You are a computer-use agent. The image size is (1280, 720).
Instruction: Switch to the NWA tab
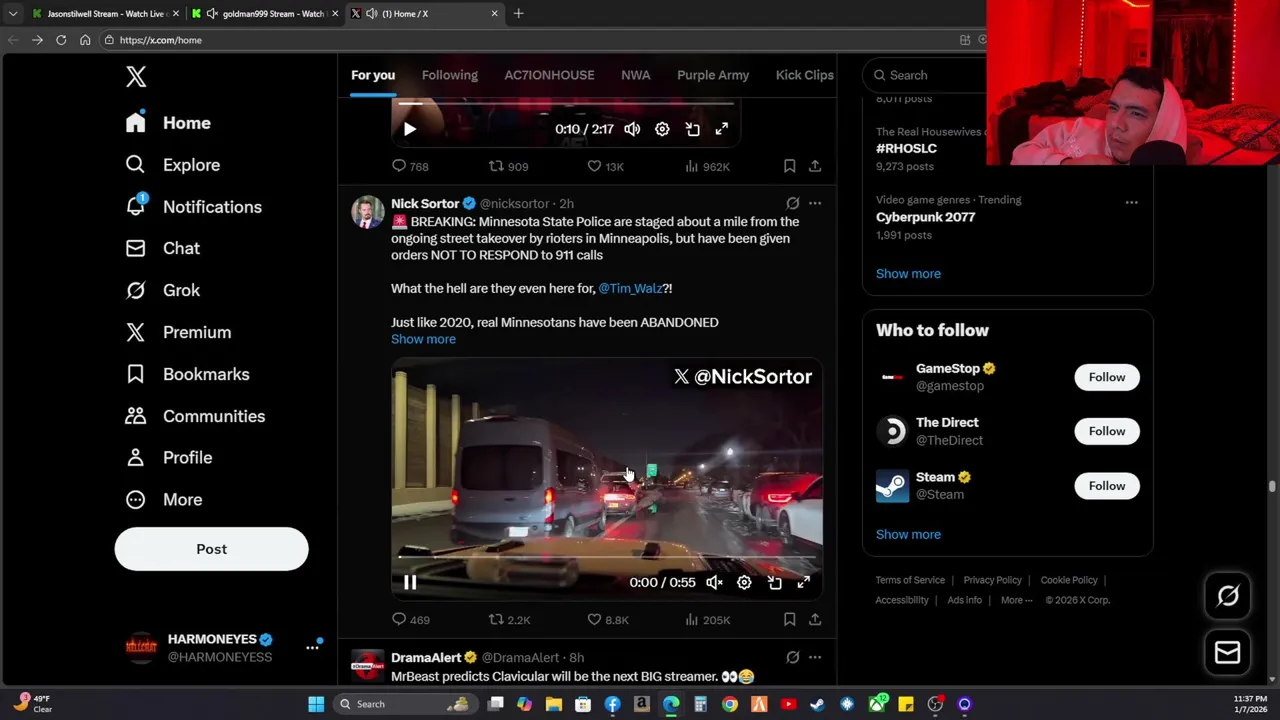coord(636,75)
